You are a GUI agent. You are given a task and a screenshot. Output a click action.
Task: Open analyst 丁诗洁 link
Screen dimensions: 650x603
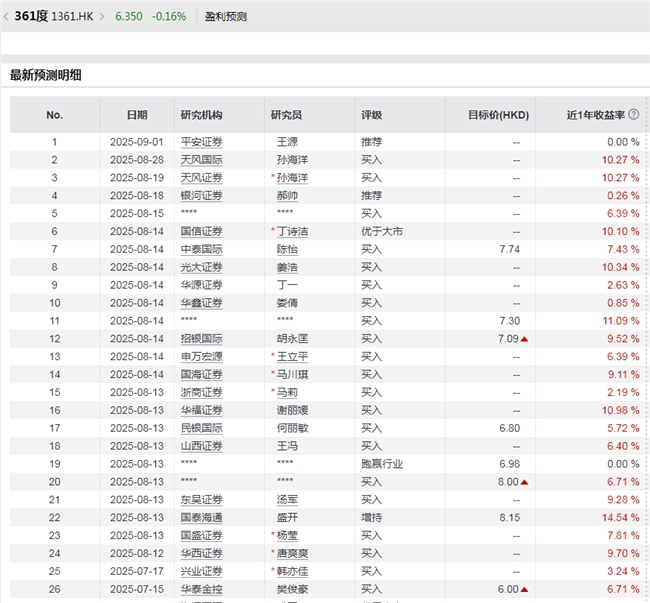point(292,231)
